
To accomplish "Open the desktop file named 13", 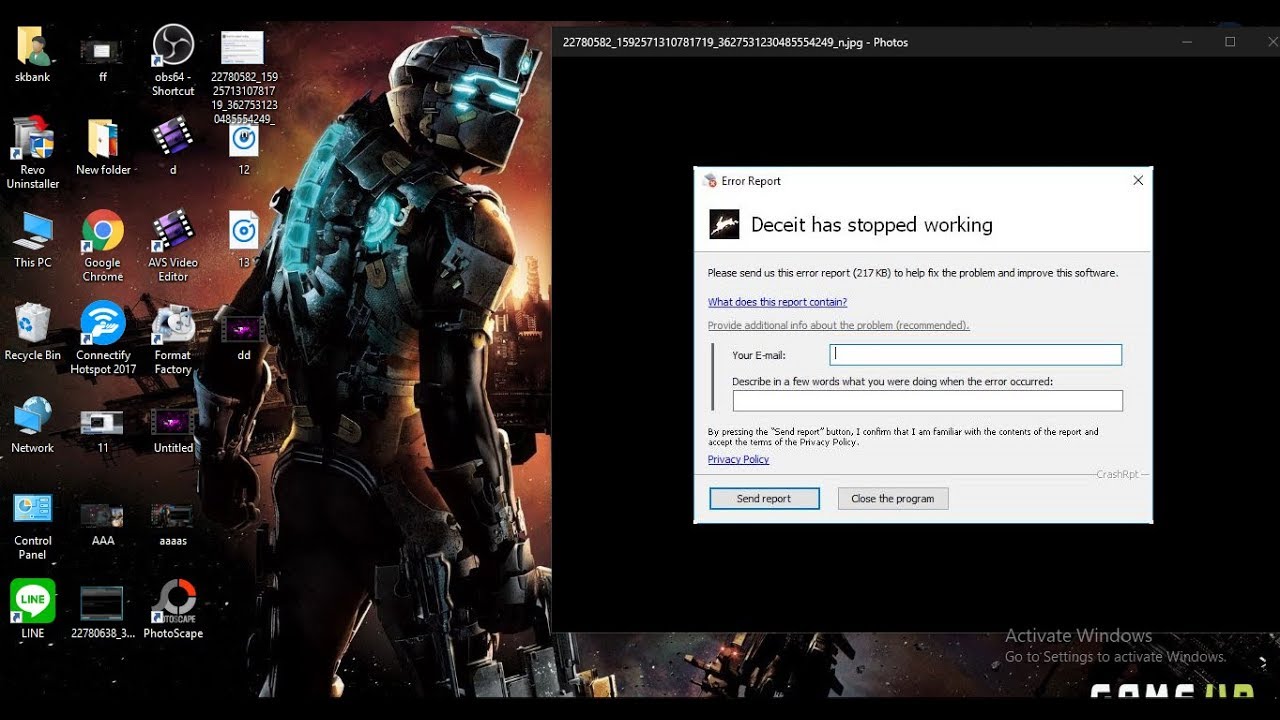I will (243, 231).
